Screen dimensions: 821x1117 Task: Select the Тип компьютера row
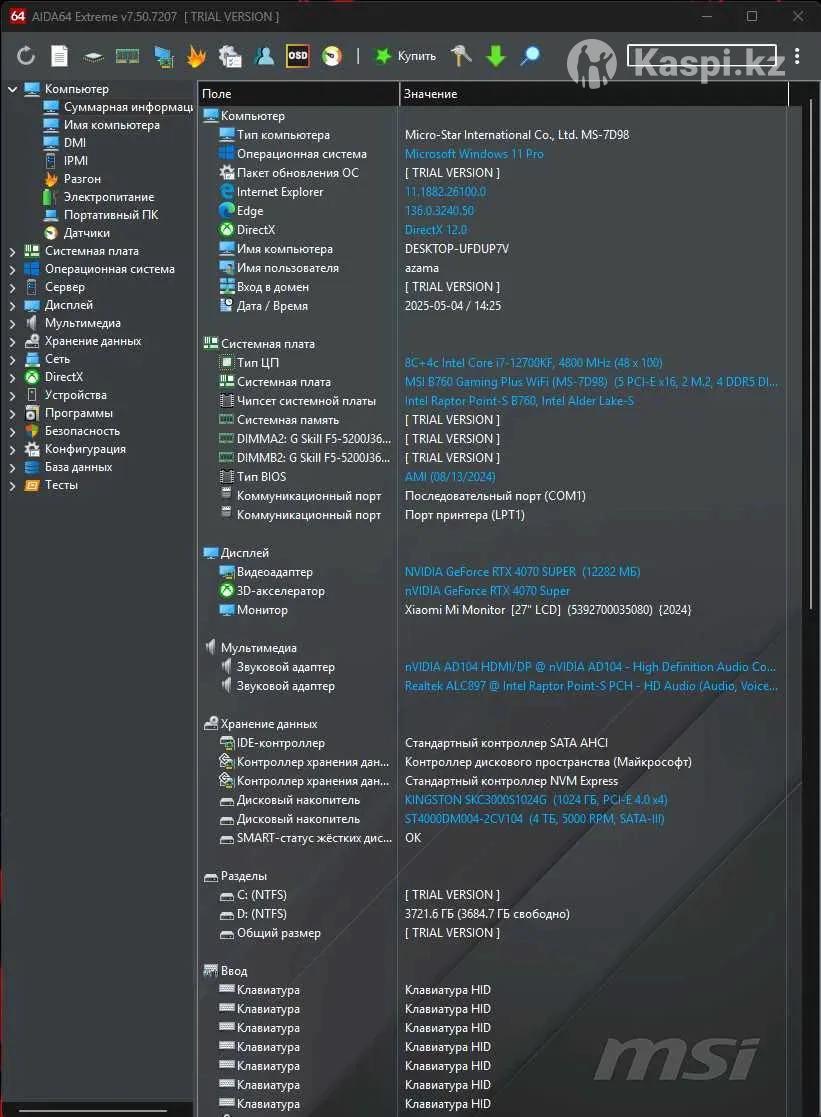493,135
